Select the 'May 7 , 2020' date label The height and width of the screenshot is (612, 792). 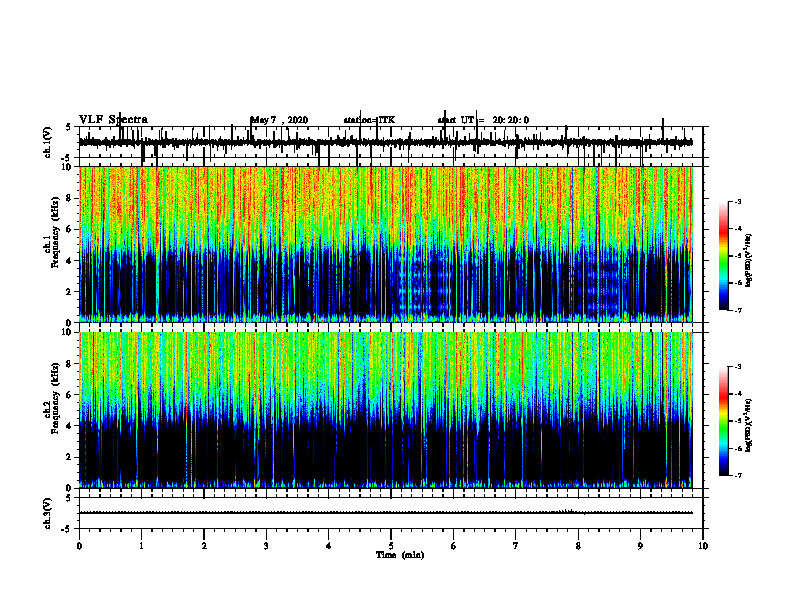point(279,120)
